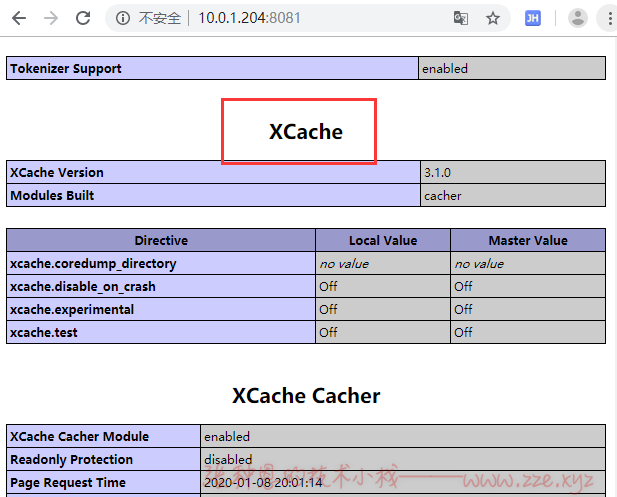Select the version value 3.1.0
The image size is (617, 497).
[x=437, y=173]
